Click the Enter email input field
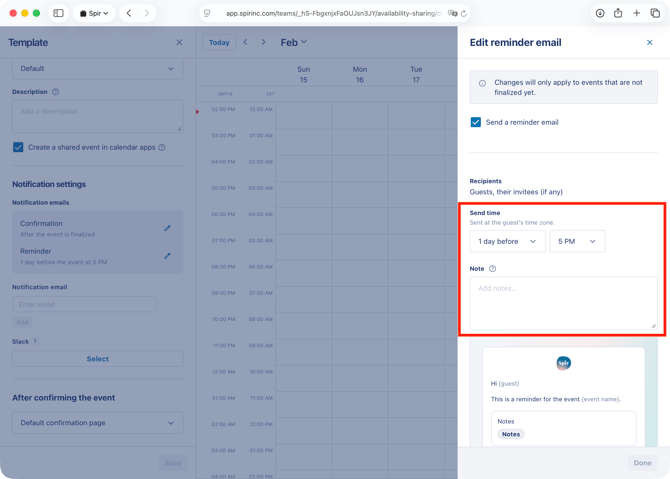670x479 pixels. click(x=84, y=304)
